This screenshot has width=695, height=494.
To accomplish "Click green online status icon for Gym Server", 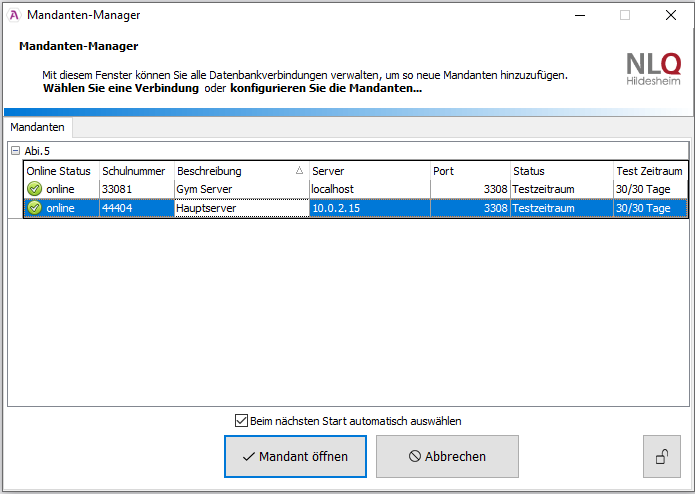I will (x=35, y=189).
